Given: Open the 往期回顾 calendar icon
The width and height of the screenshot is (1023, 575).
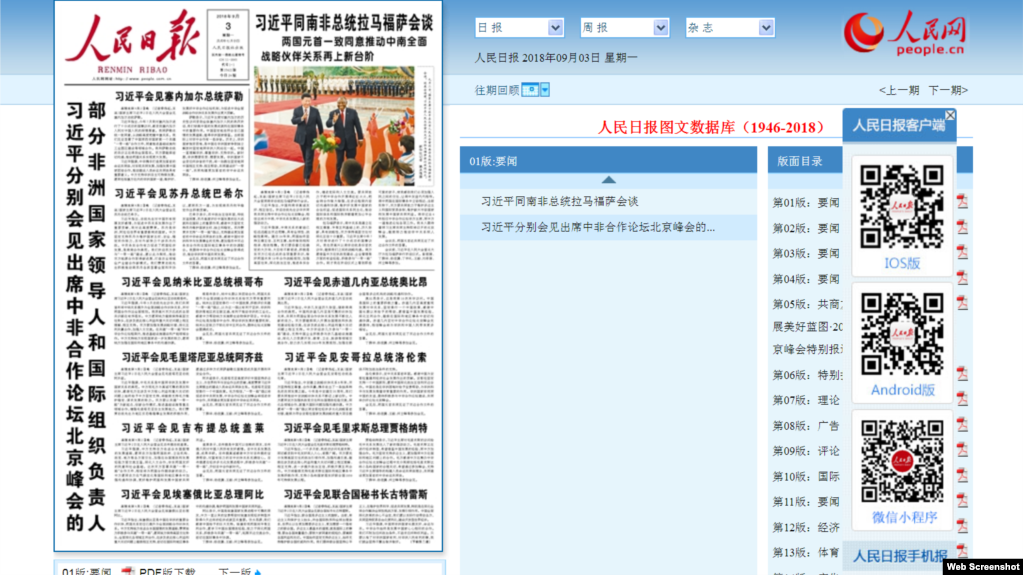Looking at the screenshot, I should pos(530,90).
